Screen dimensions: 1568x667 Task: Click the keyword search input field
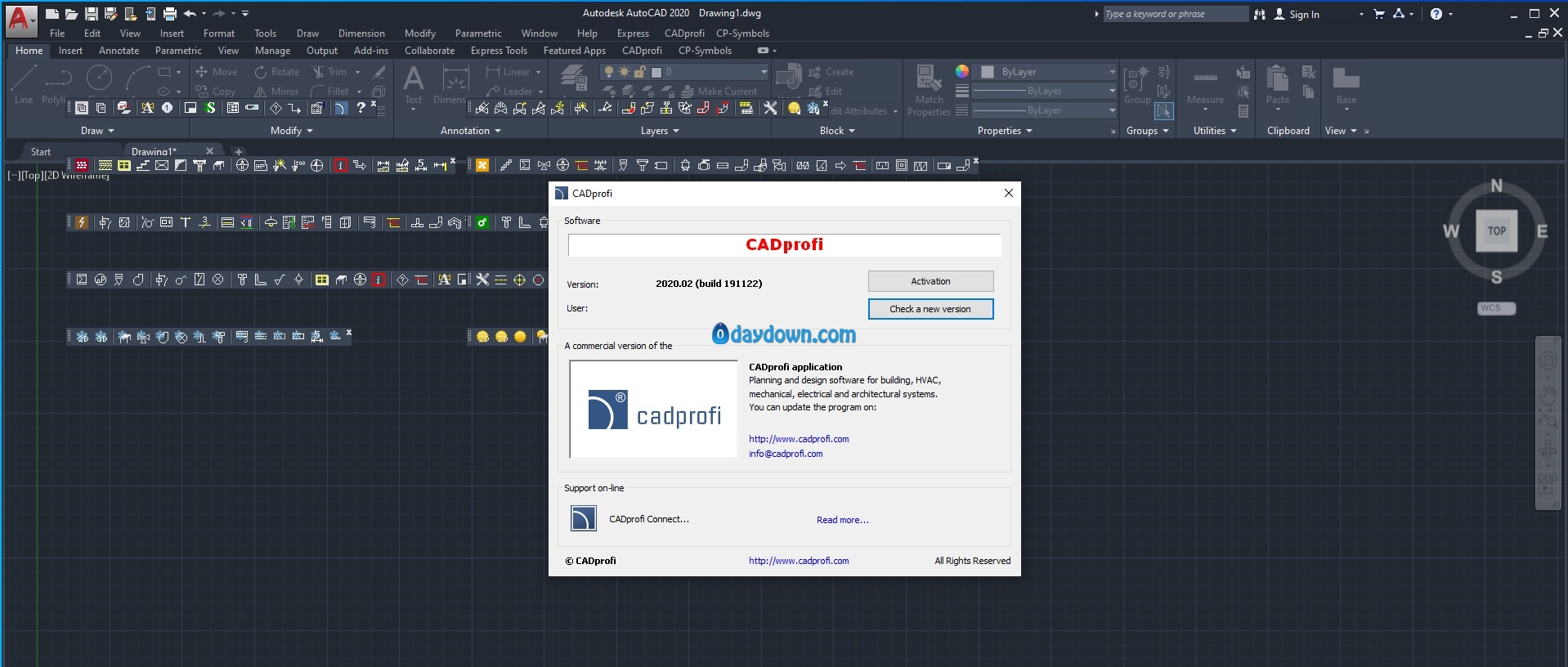1174,14
